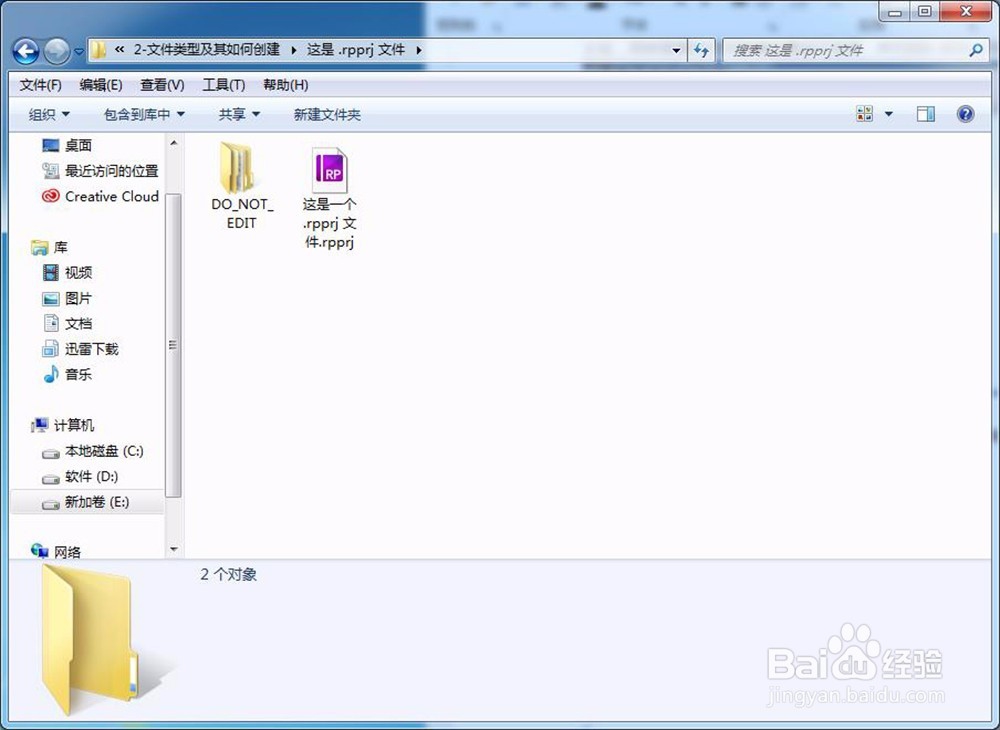
Task: Click the folder icon in address bar
Action: [x=98, y=50]
